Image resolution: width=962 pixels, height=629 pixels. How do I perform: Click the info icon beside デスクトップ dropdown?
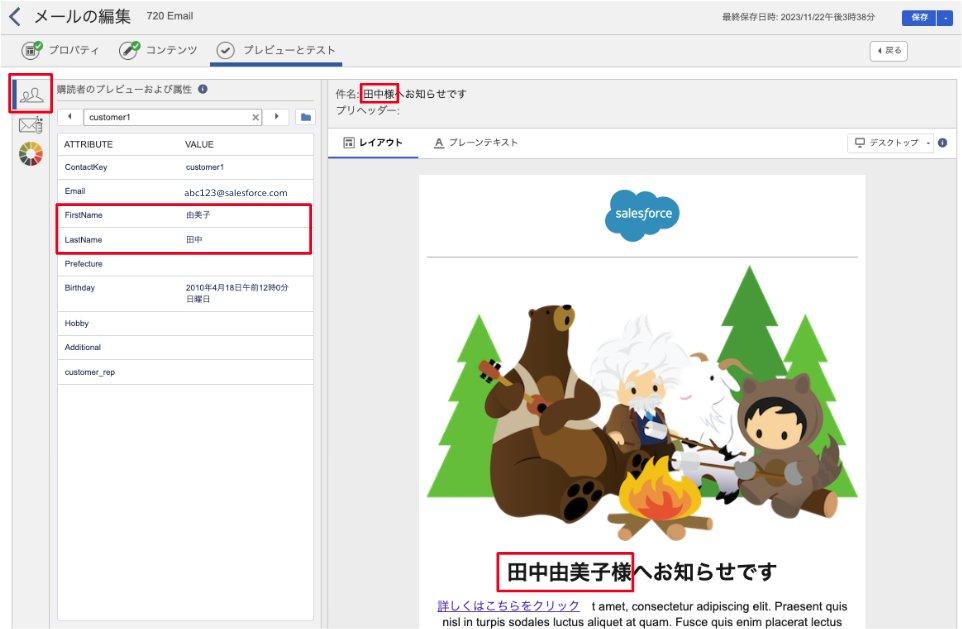(942, 142)
